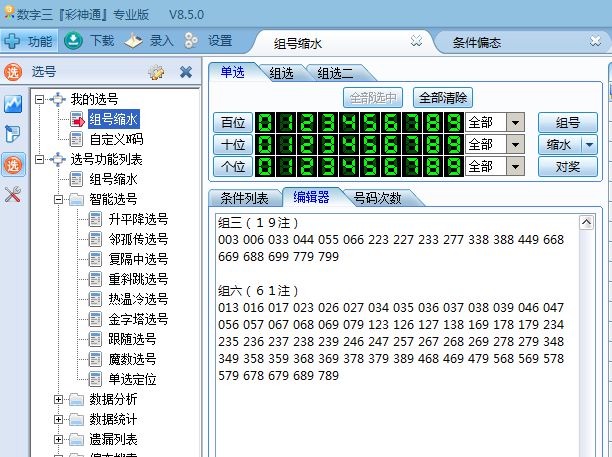612x457 pixels.
Task: Open the 功能 function menu
Action: click(x=28, y=41)
